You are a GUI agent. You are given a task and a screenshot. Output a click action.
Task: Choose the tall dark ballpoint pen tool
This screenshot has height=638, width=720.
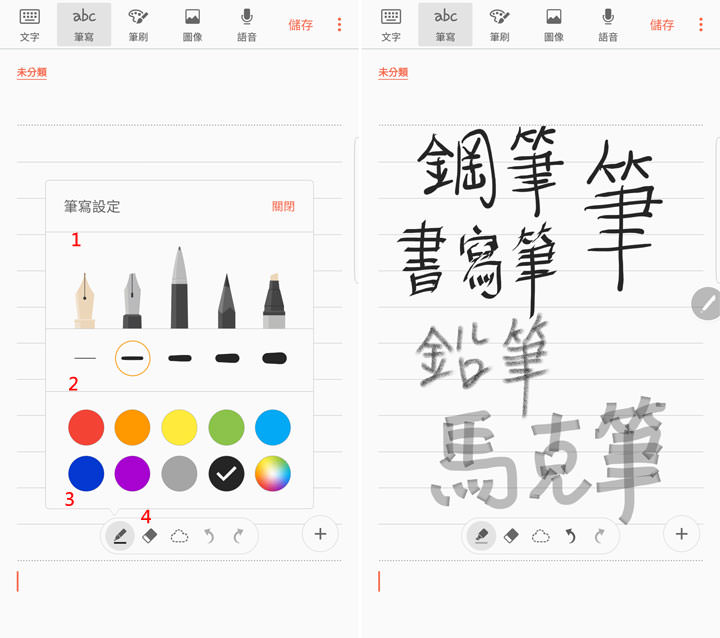[x=180, y=288]
